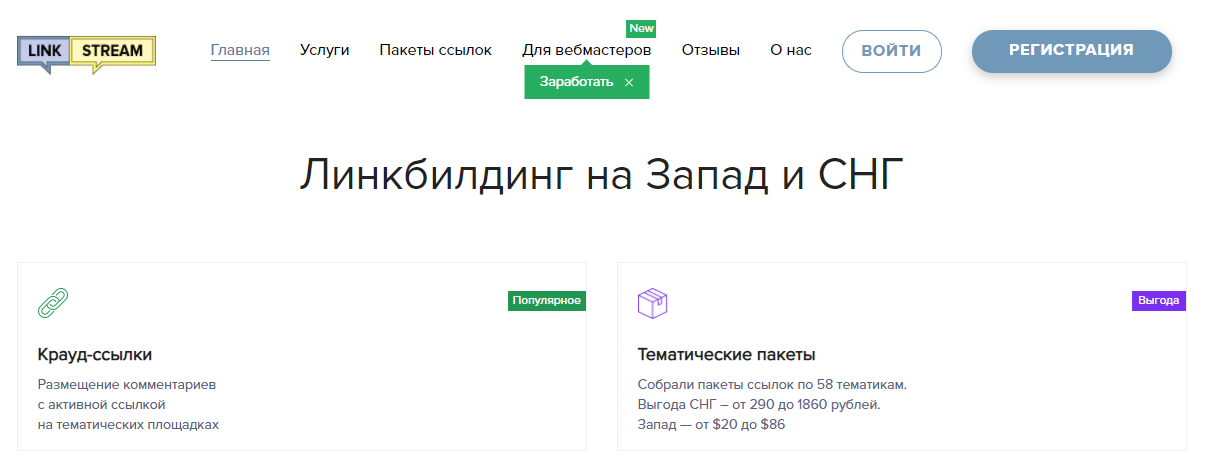Click the LinkStream logo
The height and width of the screenshot is (470, 1217).
pyautogui.click(x=87, y=54)
